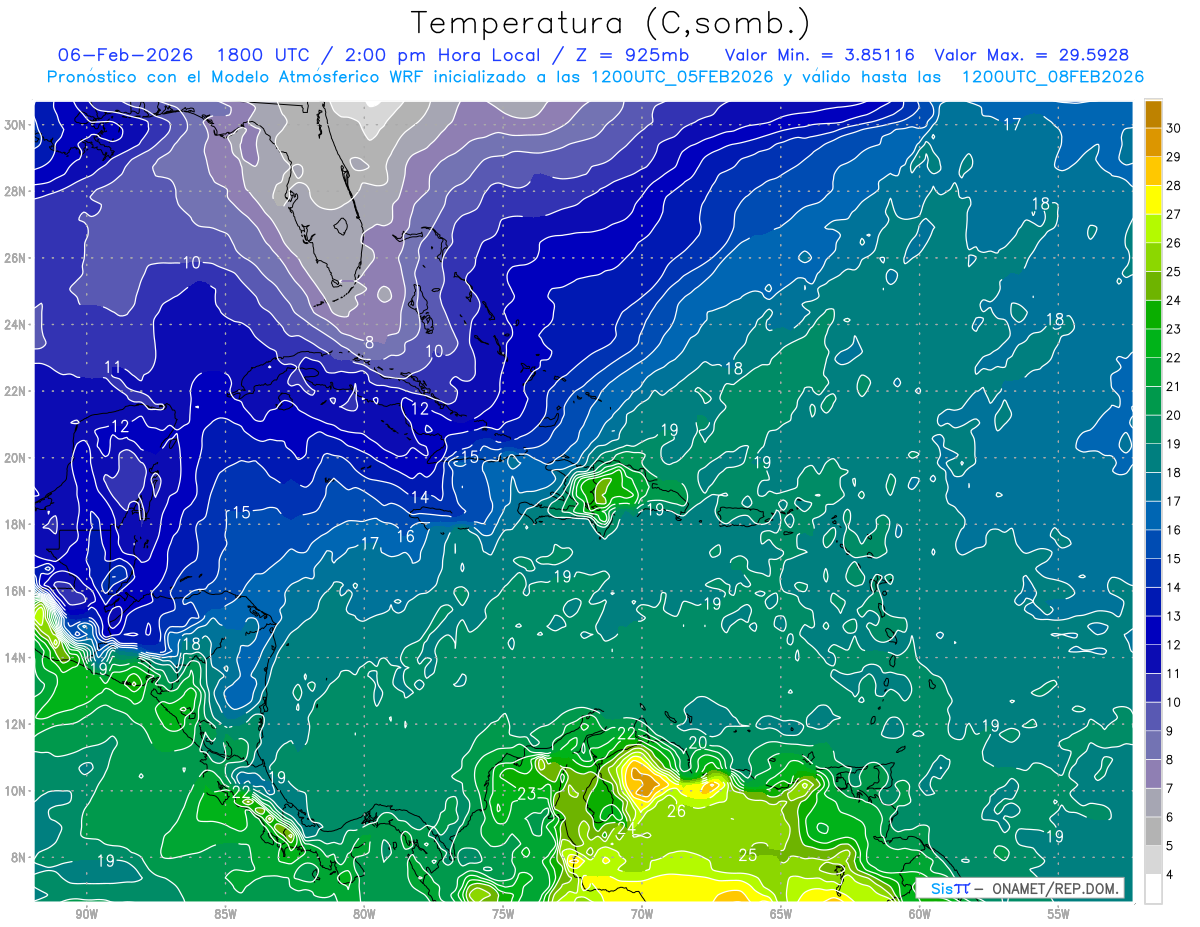The image size is (1200, 927).
Task: Pick the blue swatch between 15 and 16
Action: [1153, 544]
